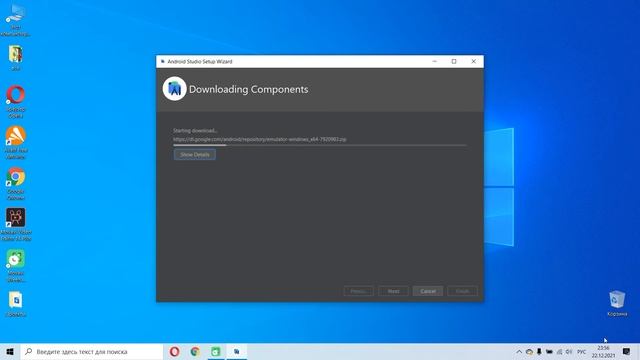Screen dimensions: 640x360
Task: Click the taskbar search box
Action: click(x=91, y=351)
